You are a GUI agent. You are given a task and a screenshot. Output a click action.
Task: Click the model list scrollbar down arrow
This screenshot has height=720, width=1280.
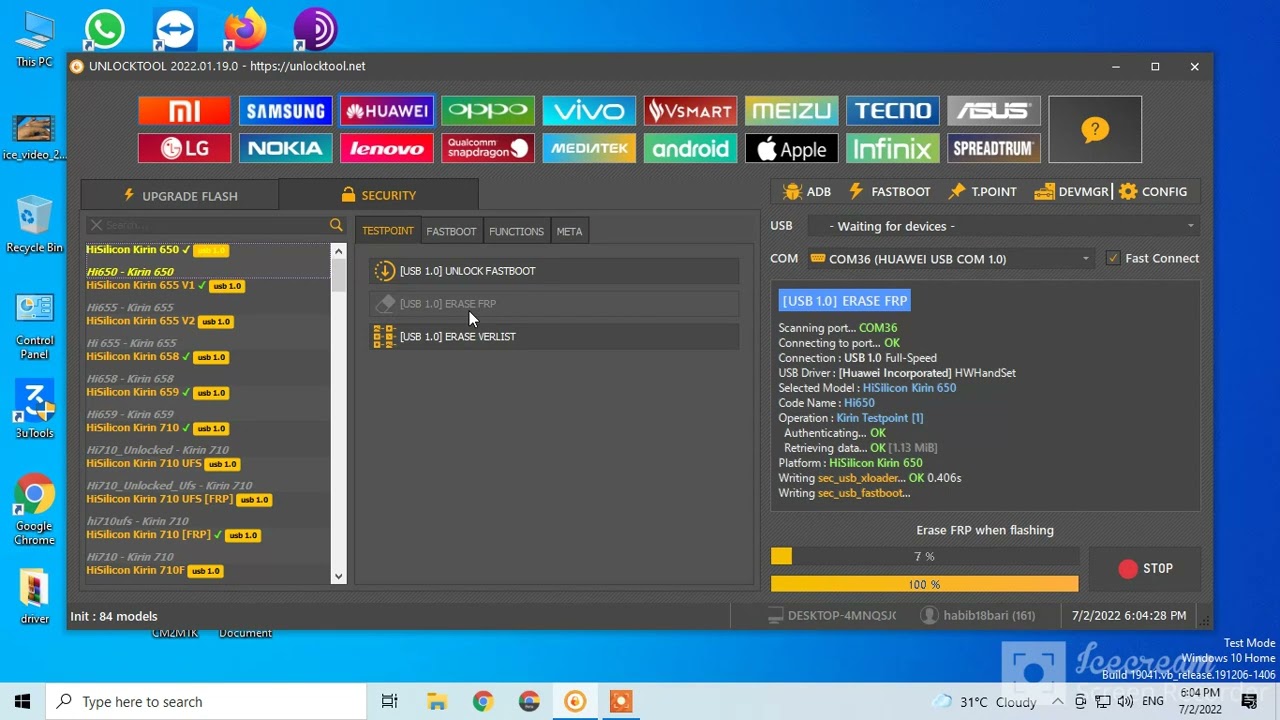click(338, 576)
